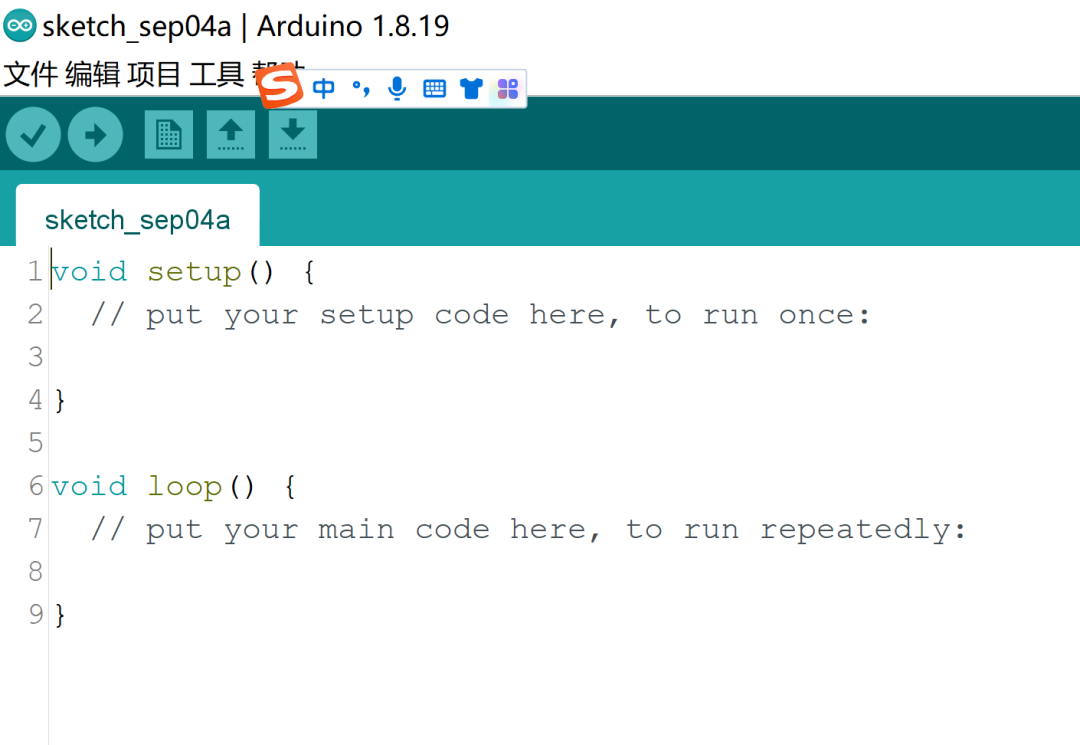Click the closing brace on line 9
The width and height of the screenshot is (1080, 745).
point(60,616)
